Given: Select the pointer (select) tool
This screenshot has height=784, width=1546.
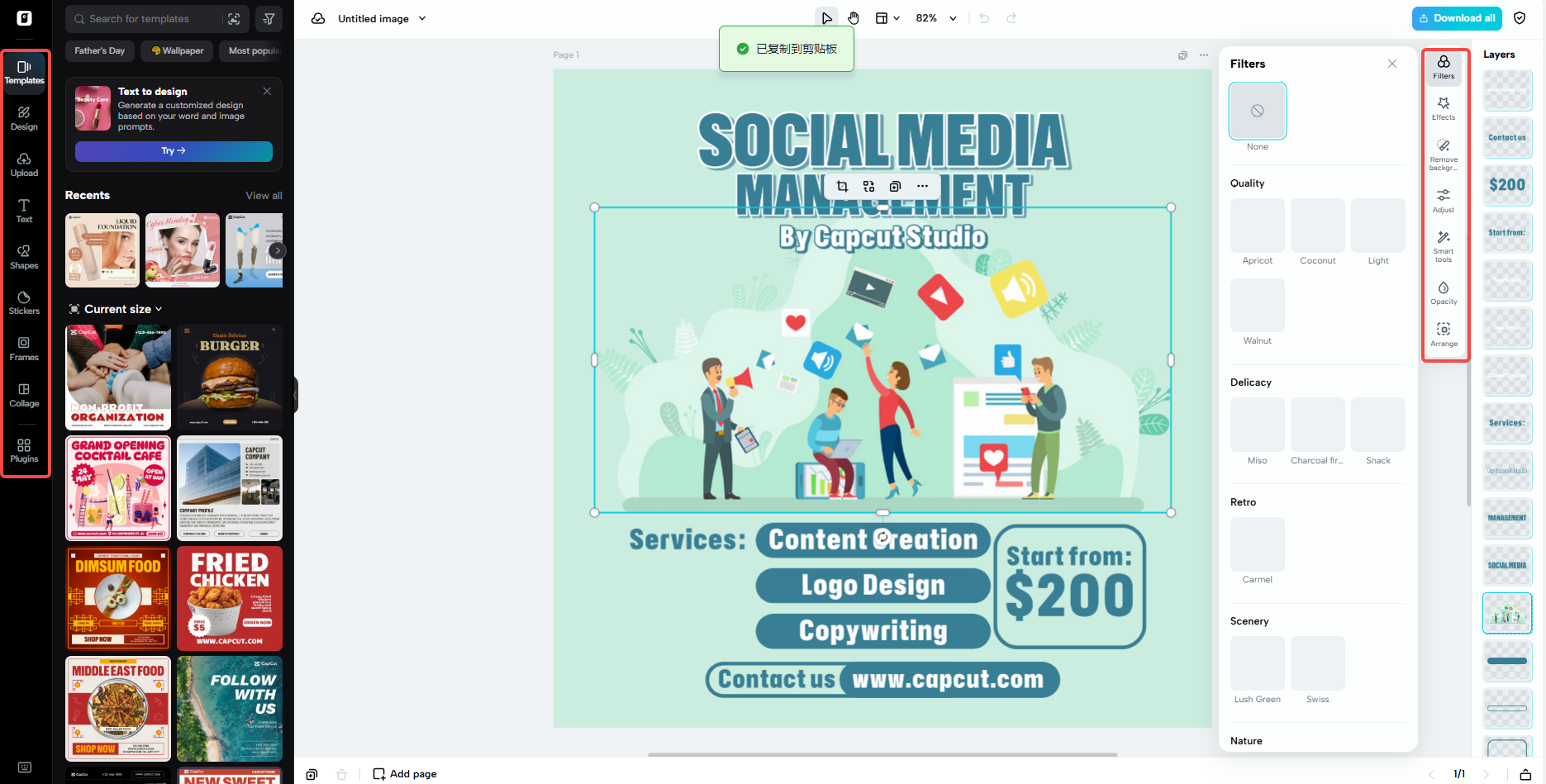Looking at the screenshot, I should point(826,18).
